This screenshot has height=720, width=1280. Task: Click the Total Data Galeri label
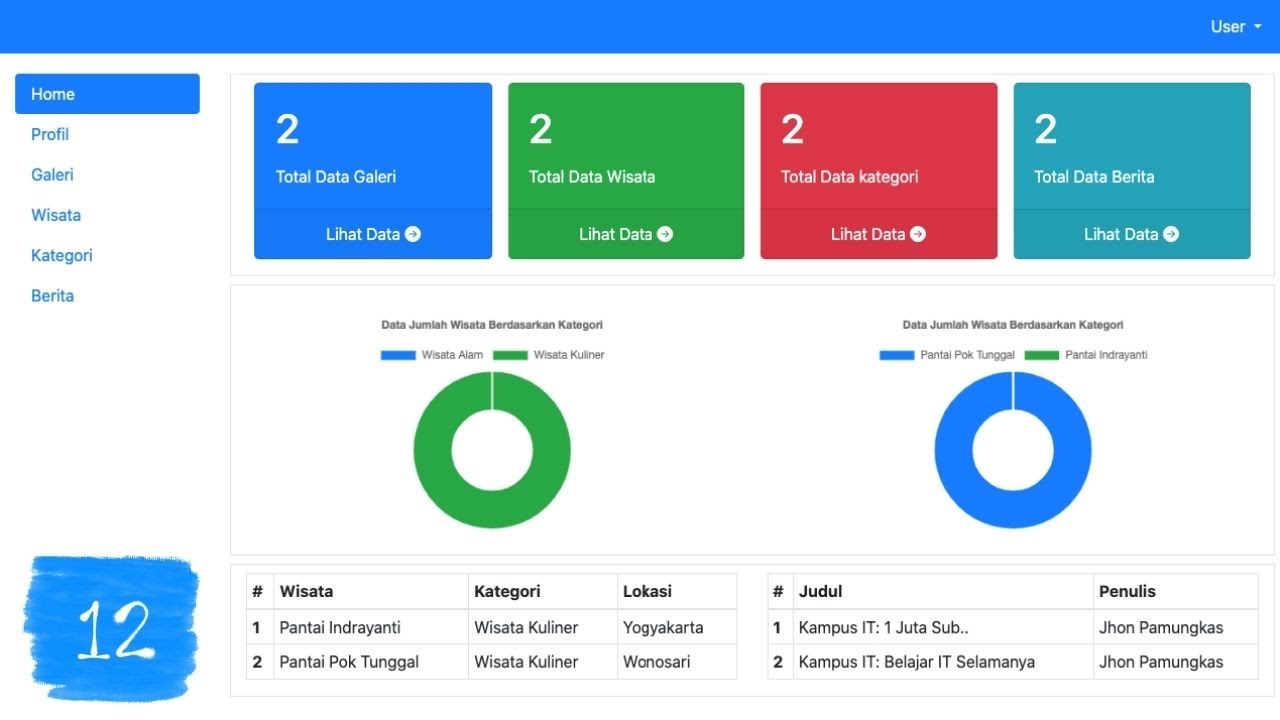point(336,177)
